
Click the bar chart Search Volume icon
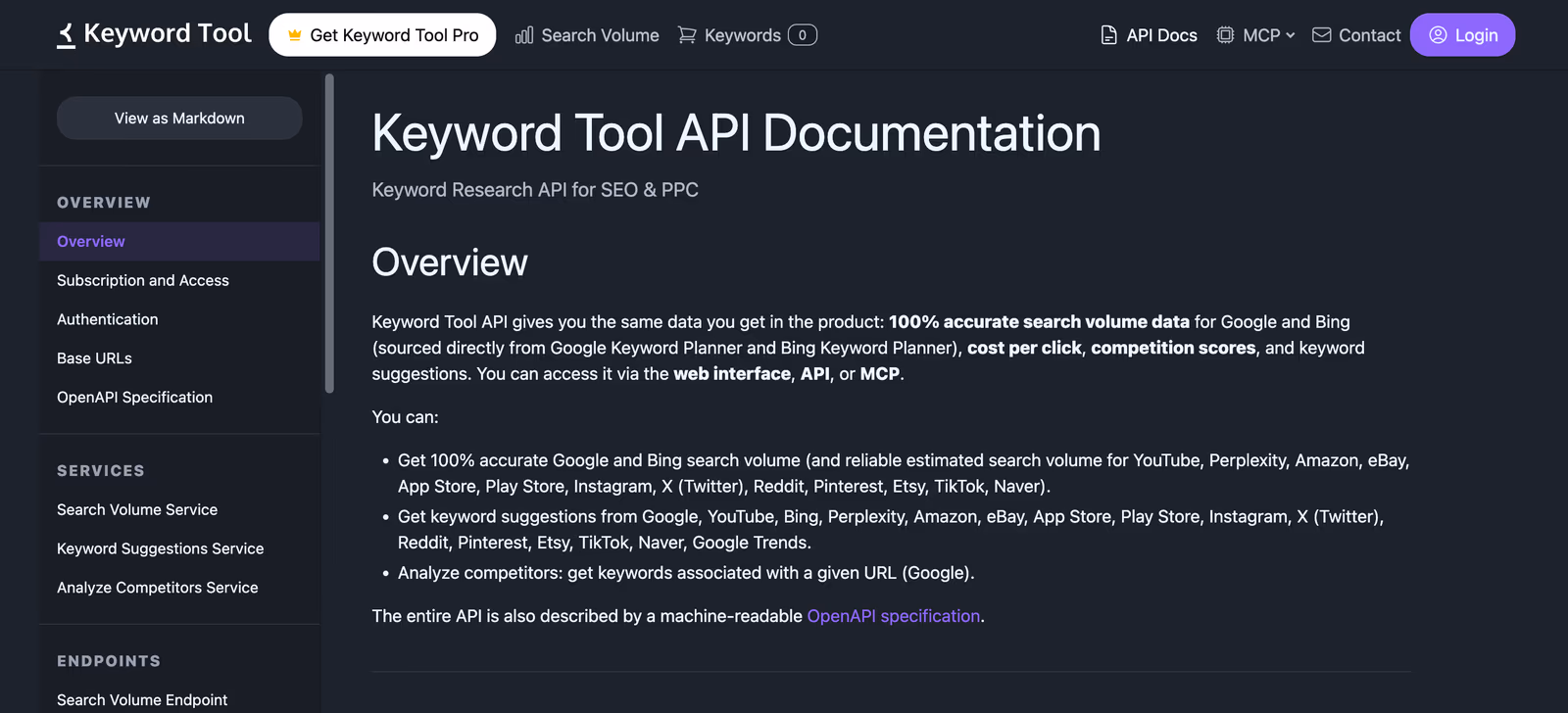(x=524, y=35)
